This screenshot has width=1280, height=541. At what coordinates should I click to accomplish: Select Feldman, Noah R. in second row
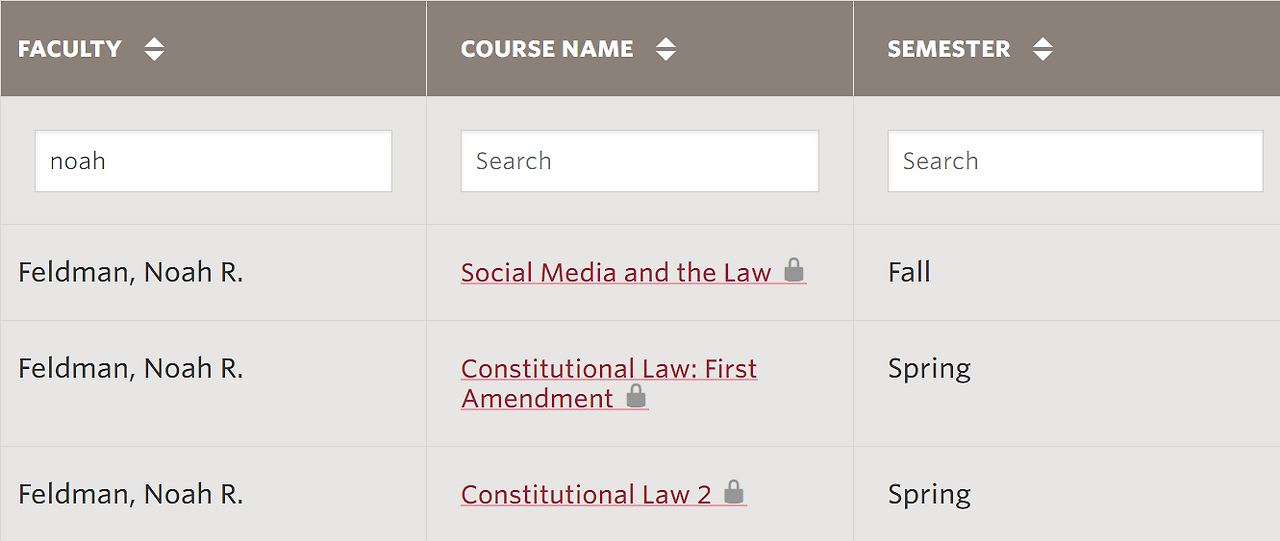[x=131, y=369]
